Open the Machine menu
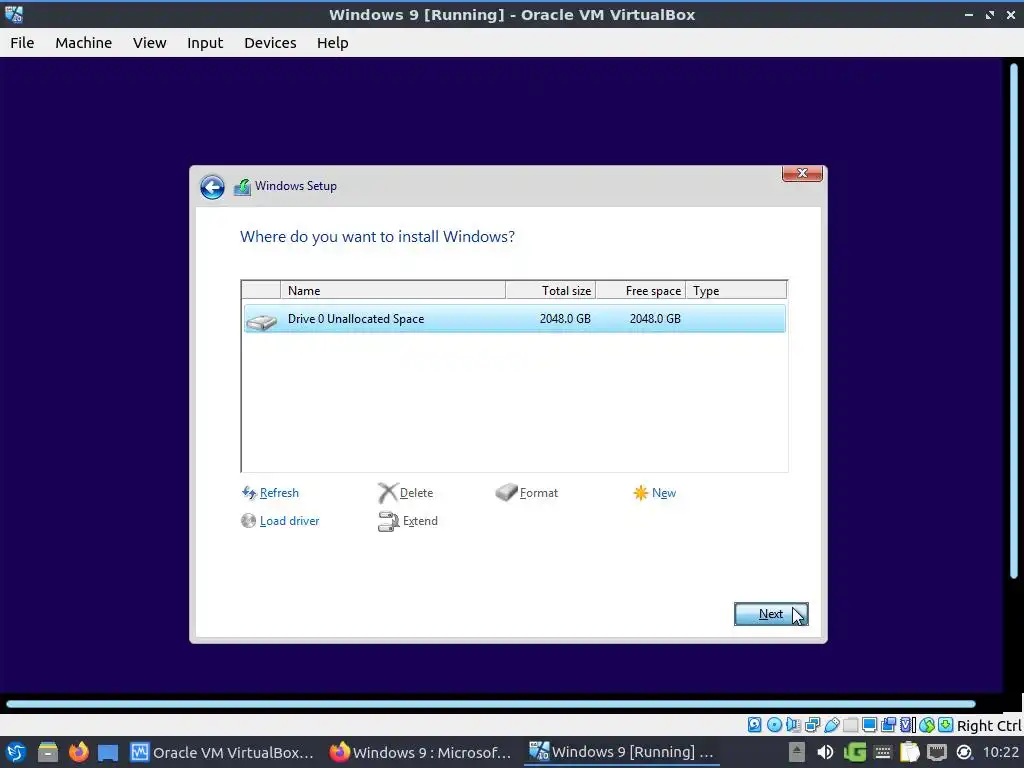This screenshot has width=1024, height=768. click(x=84, y=43)
